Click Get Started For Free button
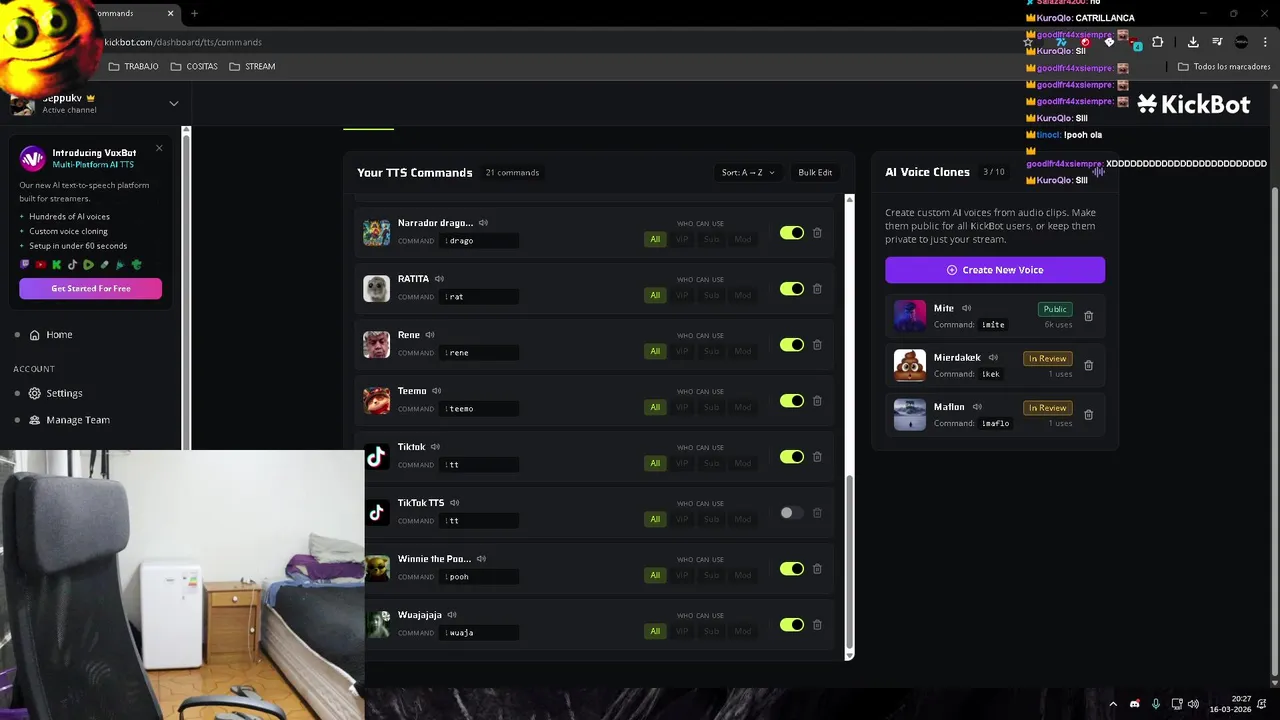The height and width of the screenshot is (720, 1280). 90,289
